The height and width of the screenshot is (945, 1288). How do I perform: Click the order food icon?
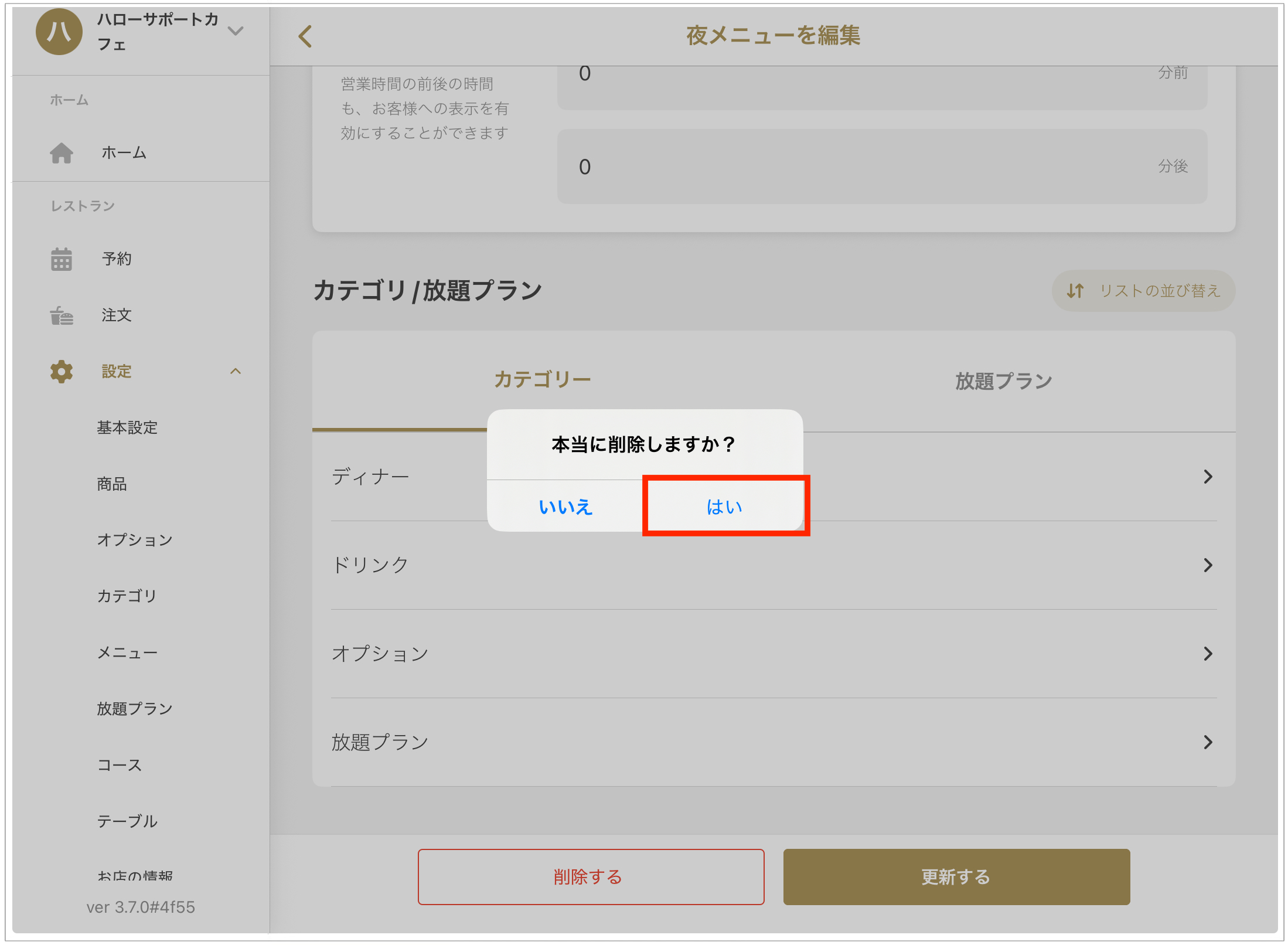tap(62, 315)
